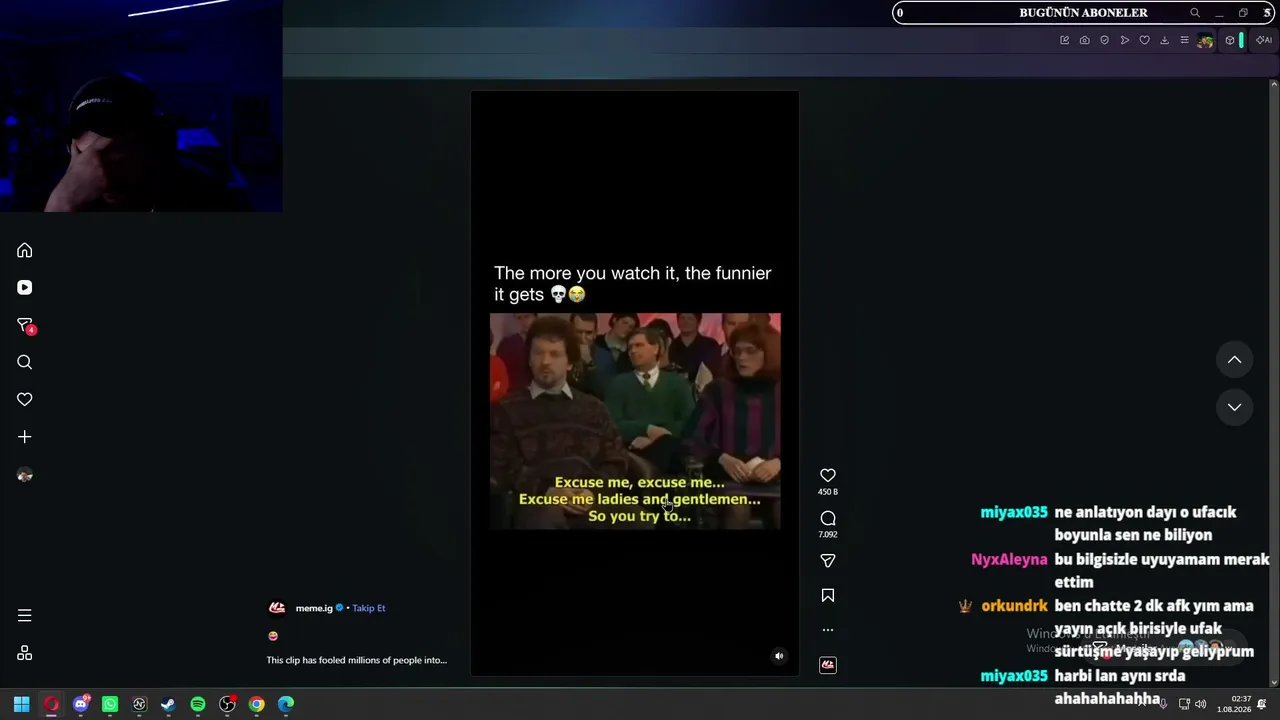Open reel's three-dot more options
The image size is (1280, 720).
tap(828, 630)
